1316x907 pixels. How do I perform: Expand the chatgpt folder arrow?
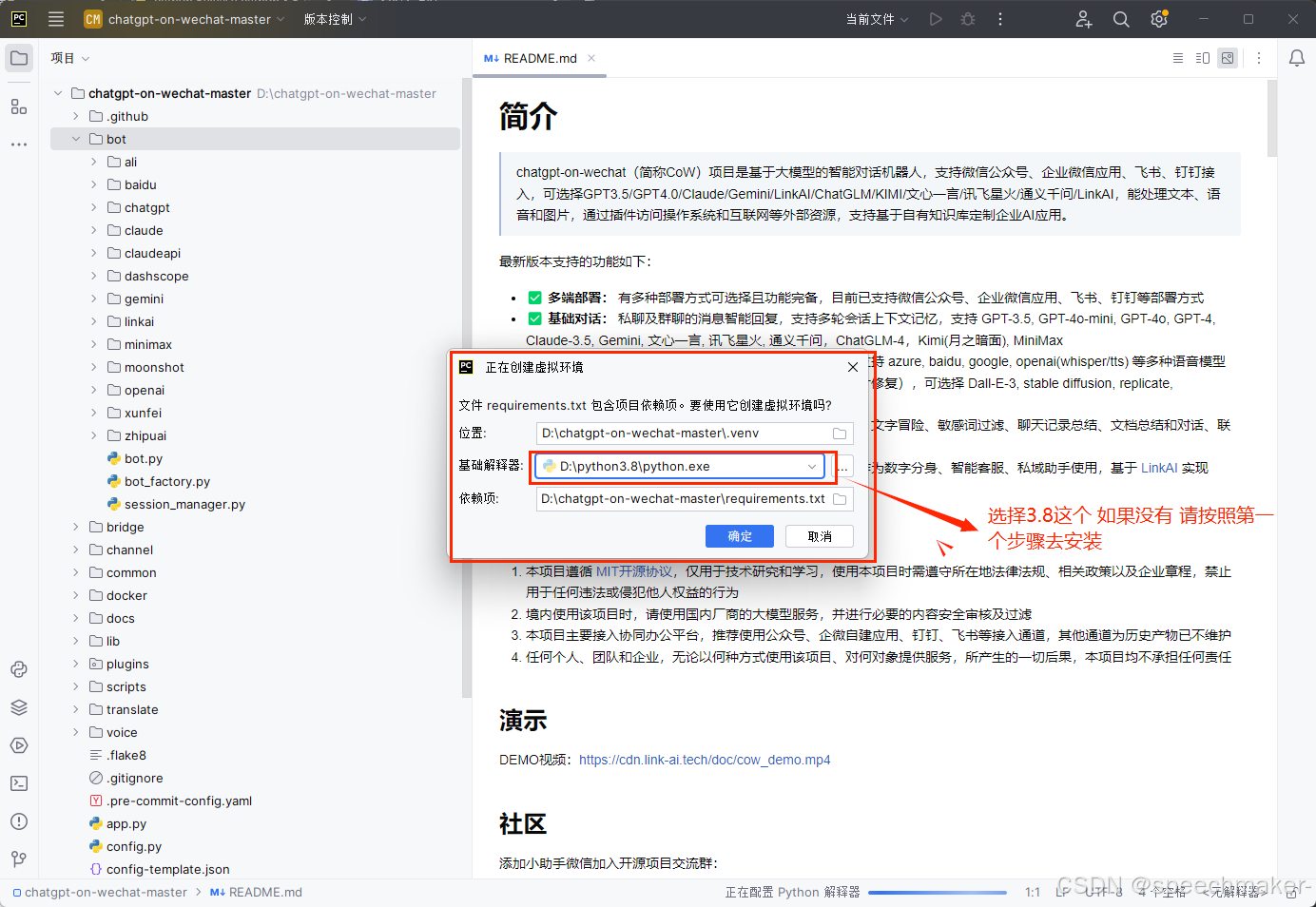tap(93, 207)
